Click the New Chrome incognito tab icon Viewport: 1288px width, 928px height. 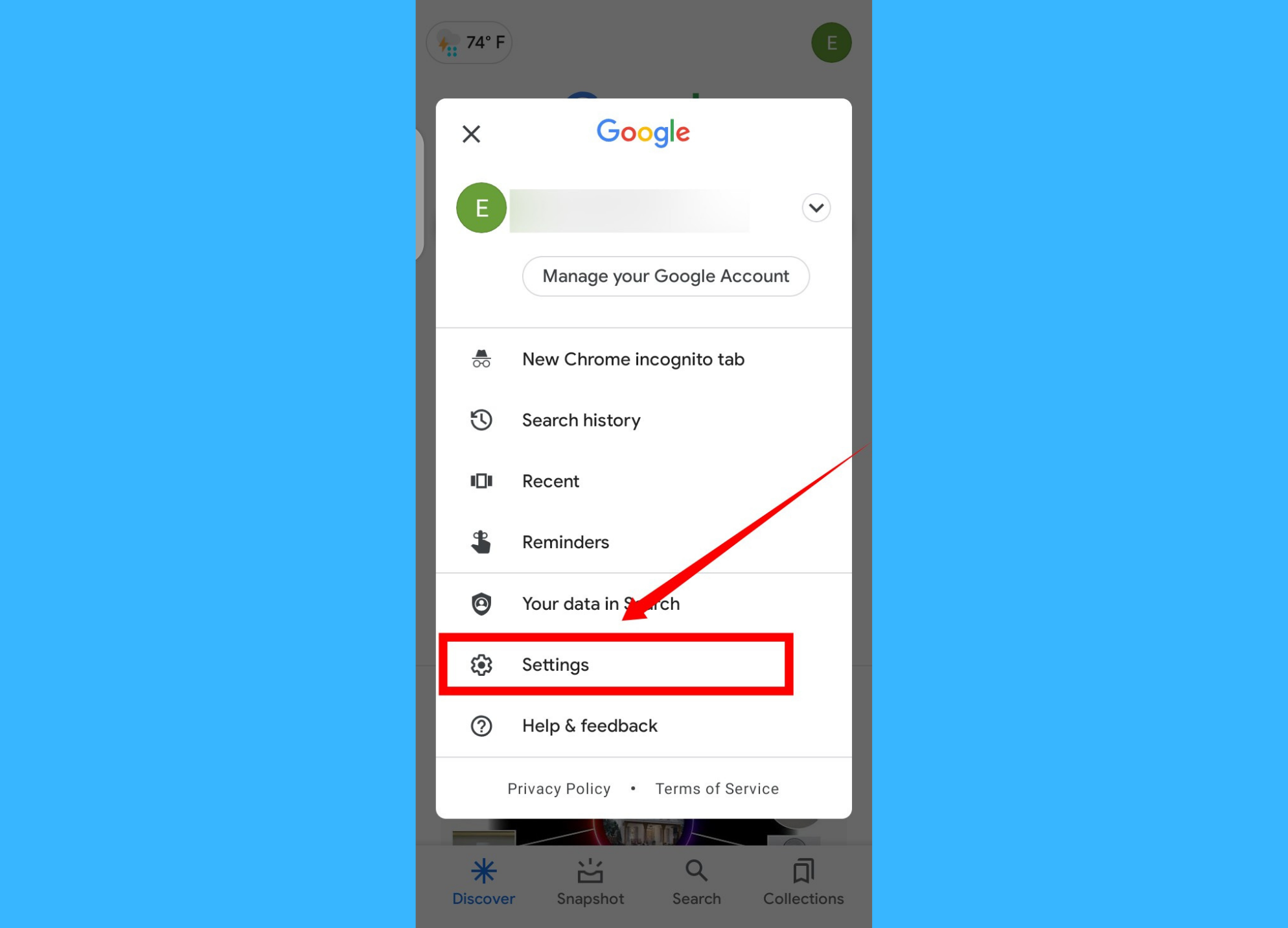point(481,358)
